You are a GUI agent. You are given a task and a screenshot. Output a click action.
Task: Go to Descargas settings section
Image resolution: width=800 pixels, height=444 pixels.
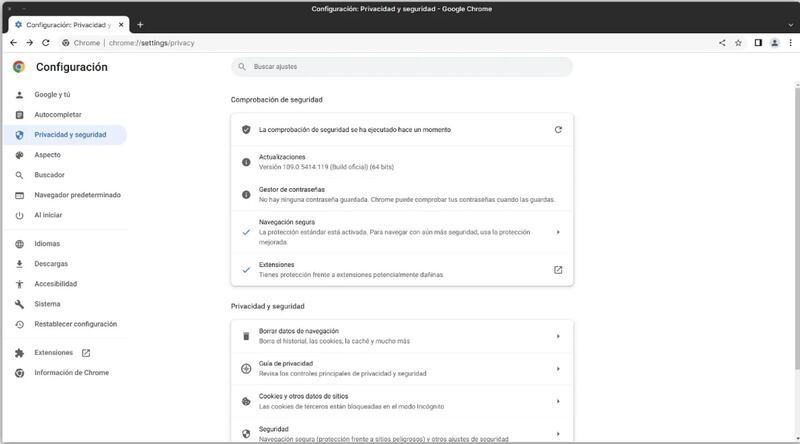51,264
